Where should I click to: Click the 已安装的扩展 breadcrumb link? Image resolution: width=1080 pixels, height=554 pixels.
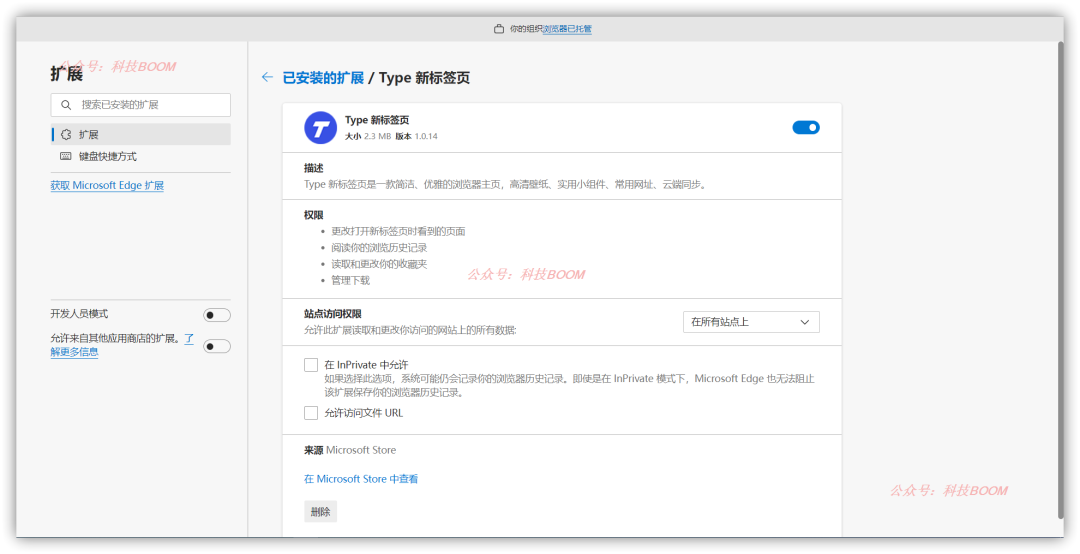click(323, 78)
